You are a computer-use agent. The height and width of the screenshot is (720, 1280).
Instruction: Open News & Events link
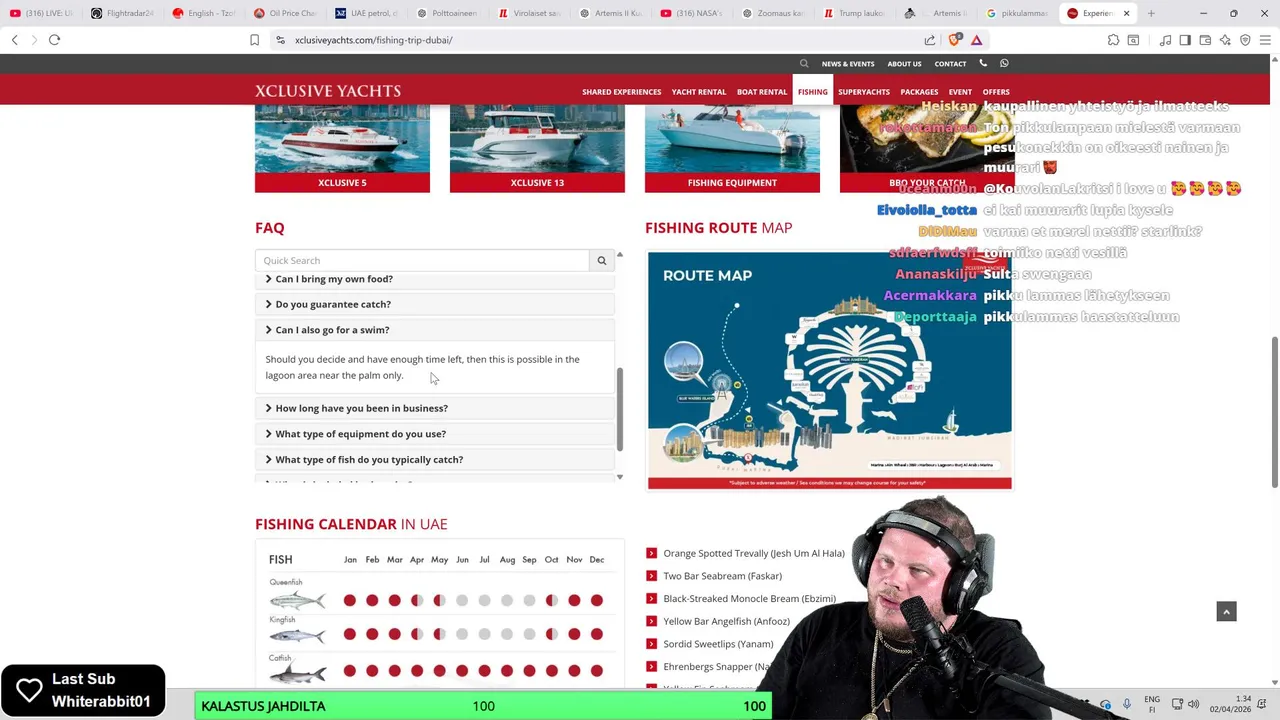click(x=848, y=64)
